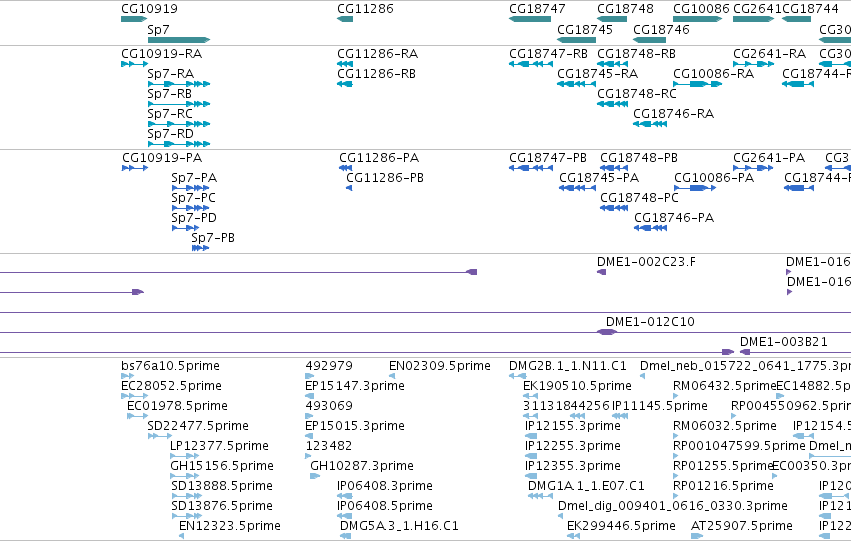Image resolution: width=851 pixels, height=541 pixels.
Task: Click the CG18745-PA label
Action: point(599,178)
